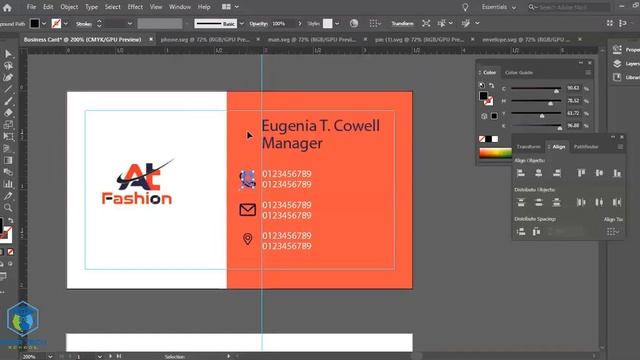
Task: Select the Zoom tool
Action: tap(8, 207)
